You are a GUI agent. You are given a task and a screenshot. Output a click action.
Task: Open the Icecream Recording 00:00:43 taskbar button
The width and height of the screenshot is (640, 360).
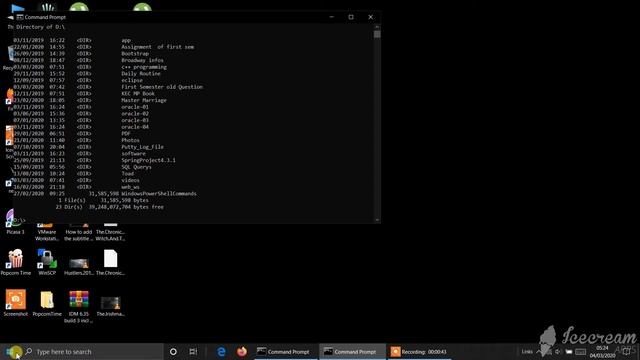[420, 351]
